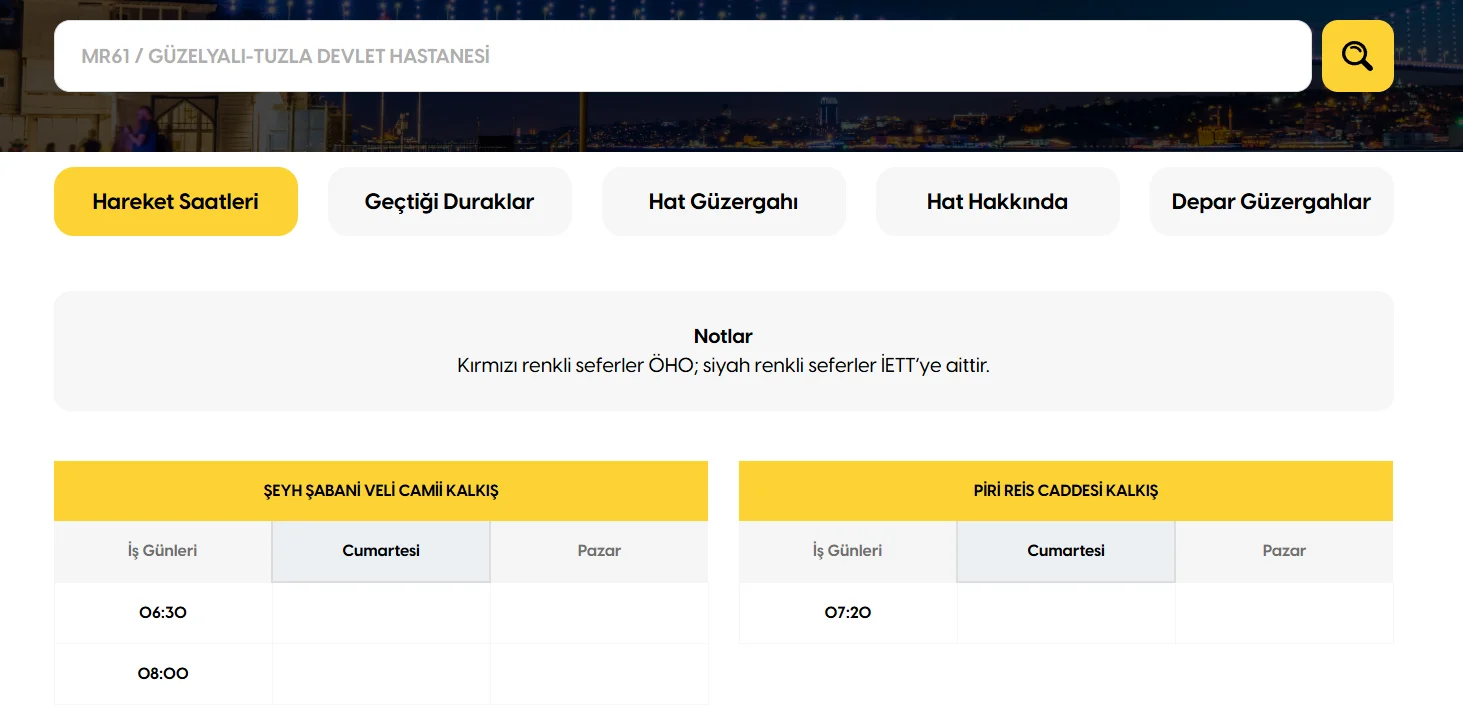This screenshot has width=1463, height=719.
Task: Click the Piri Reis Caddesi Kalkış header
Action: point(1066,491)
